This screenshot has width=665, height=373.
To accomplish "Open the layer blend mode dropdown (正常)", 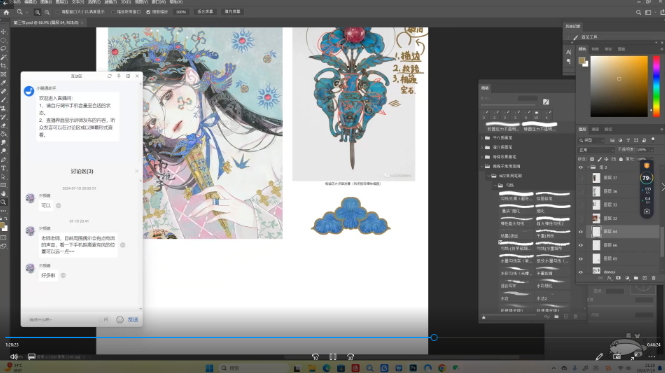I will (x=596, y=150).
